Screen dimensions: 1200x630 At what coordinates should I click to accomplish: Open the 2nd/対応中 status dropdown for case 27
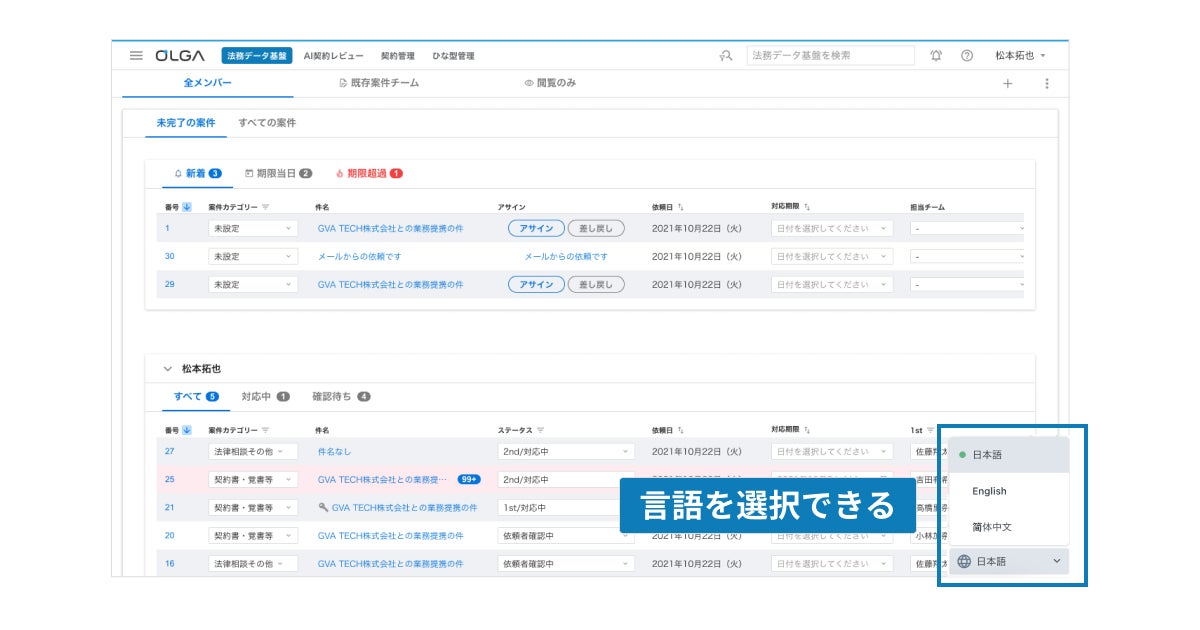click(x=566, y=451)
